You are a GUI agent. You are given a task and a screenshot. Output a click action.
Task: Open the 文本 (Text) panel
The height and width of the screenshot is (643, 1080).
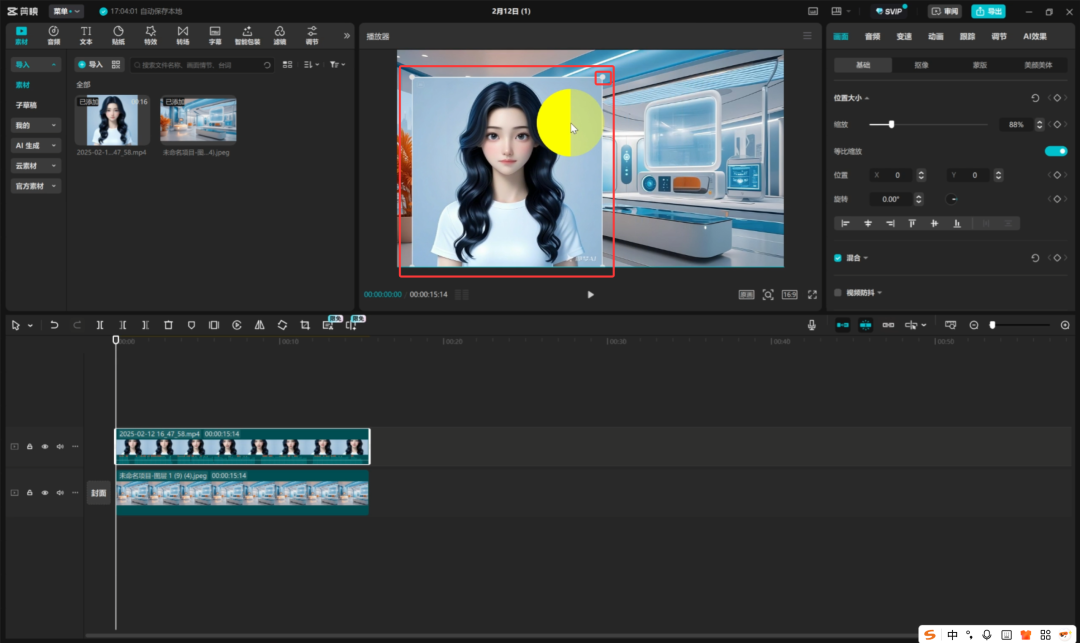tap(85, 35)
